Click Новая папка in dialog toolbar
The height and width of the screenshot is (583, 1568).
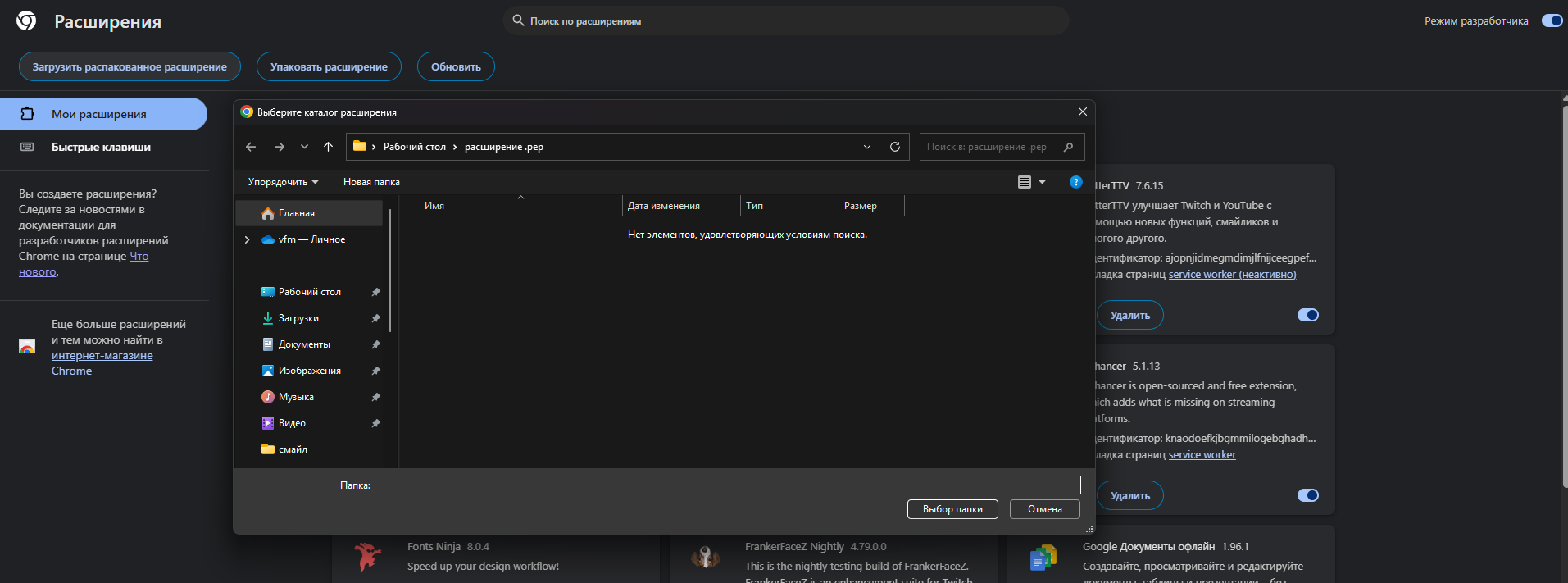(371, 182)
